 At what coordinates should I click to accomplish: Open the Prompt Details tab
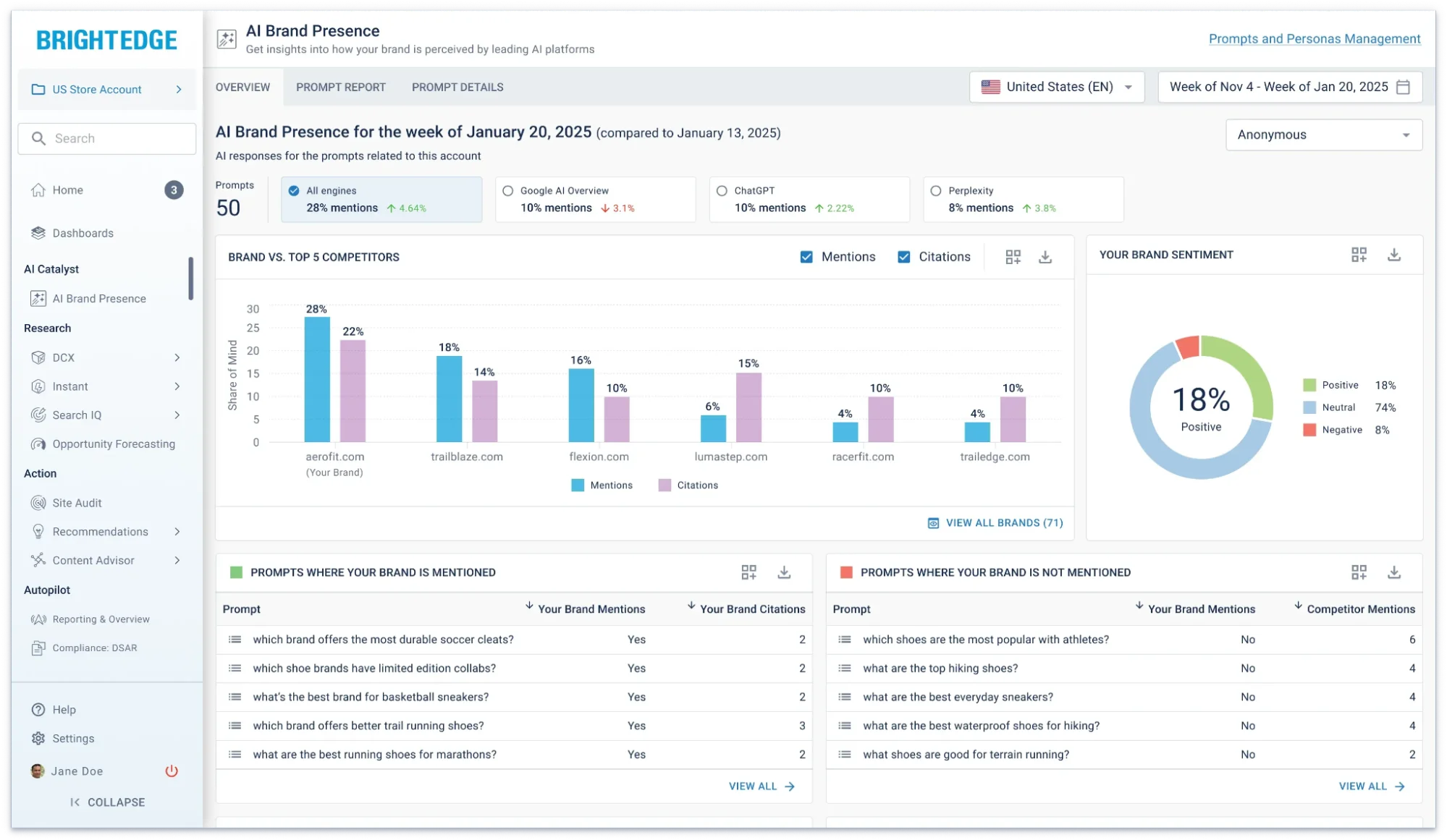pyautogui.click(x=457, y=87)
